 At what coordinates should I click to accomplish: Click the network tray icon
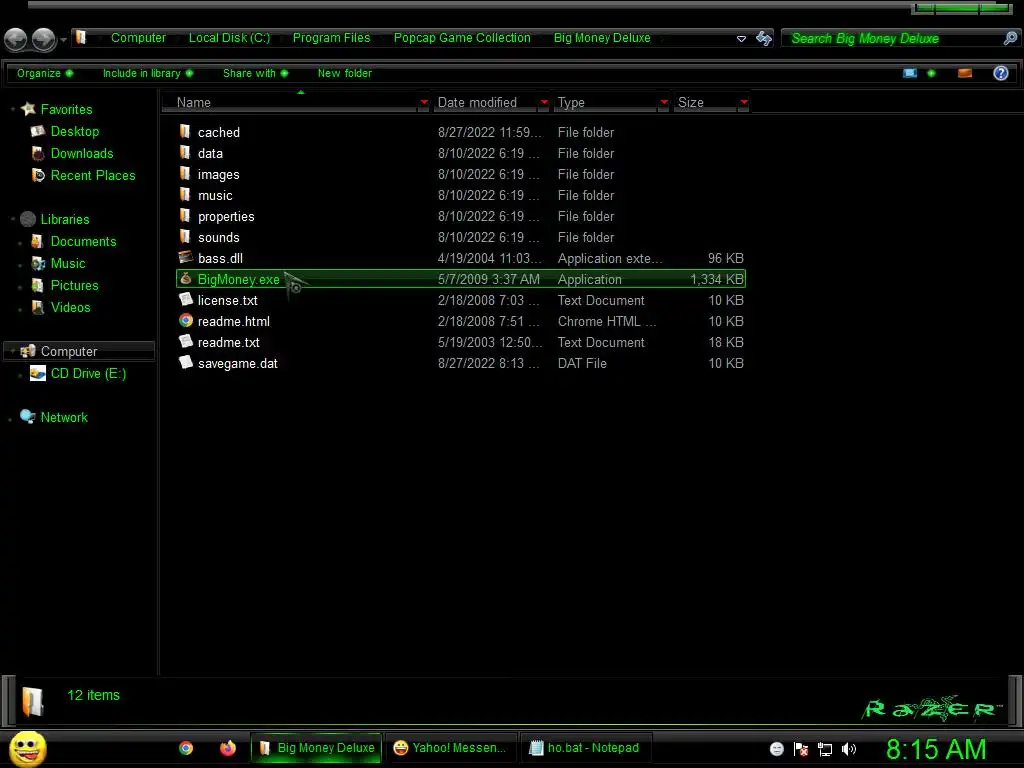coord(825,749)
